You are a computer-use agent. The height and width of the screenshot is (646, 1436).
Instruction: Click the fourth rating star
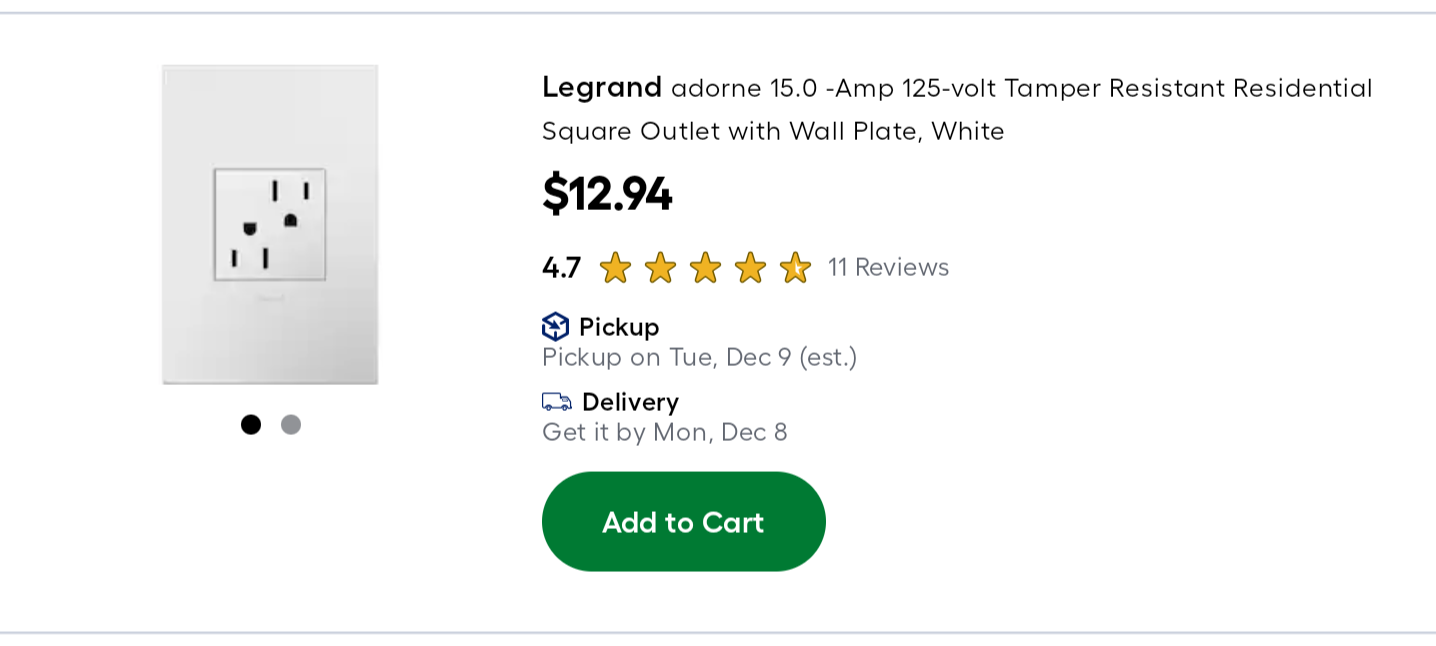(x=750, y=268)
